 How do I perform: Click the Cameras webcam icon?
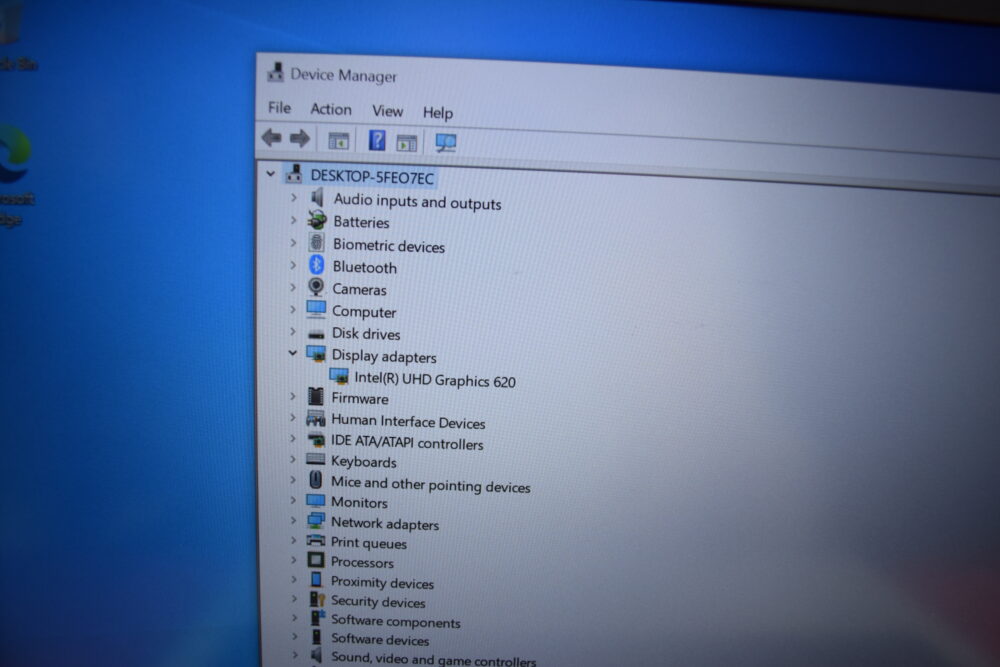[x=316, y=287]
